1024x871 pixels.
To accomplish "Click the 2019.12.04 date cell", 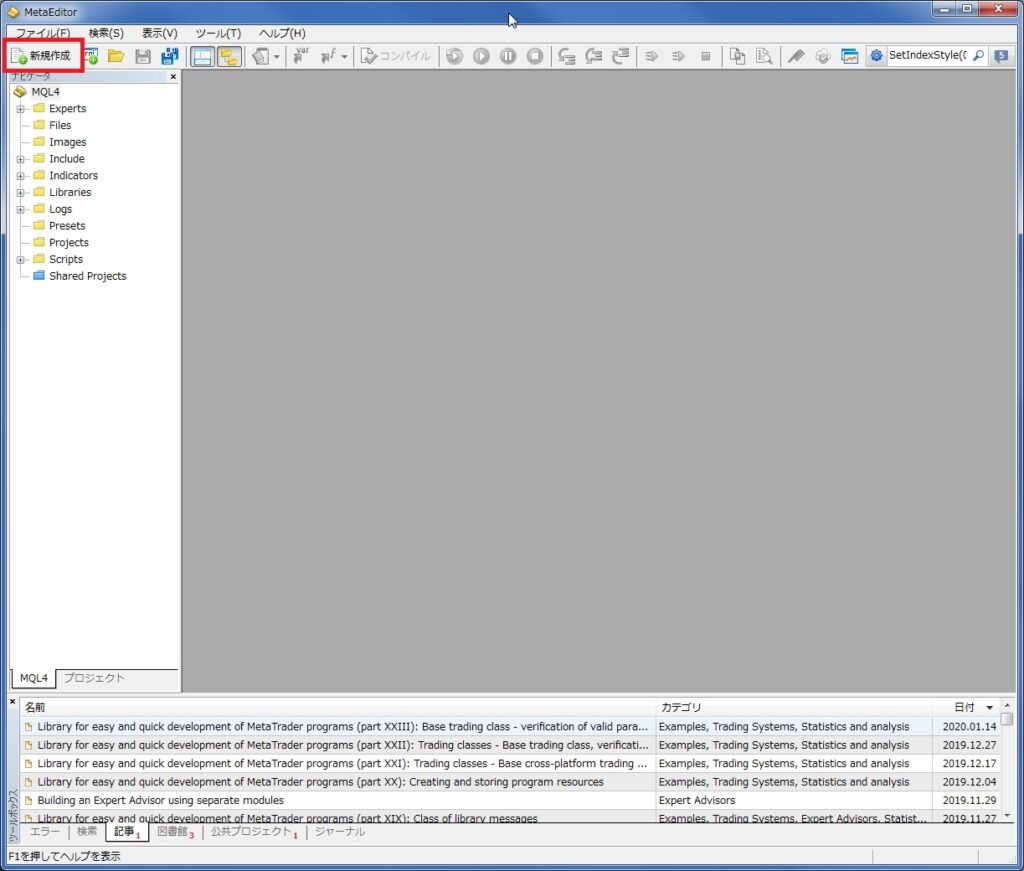I will (969, 782).
